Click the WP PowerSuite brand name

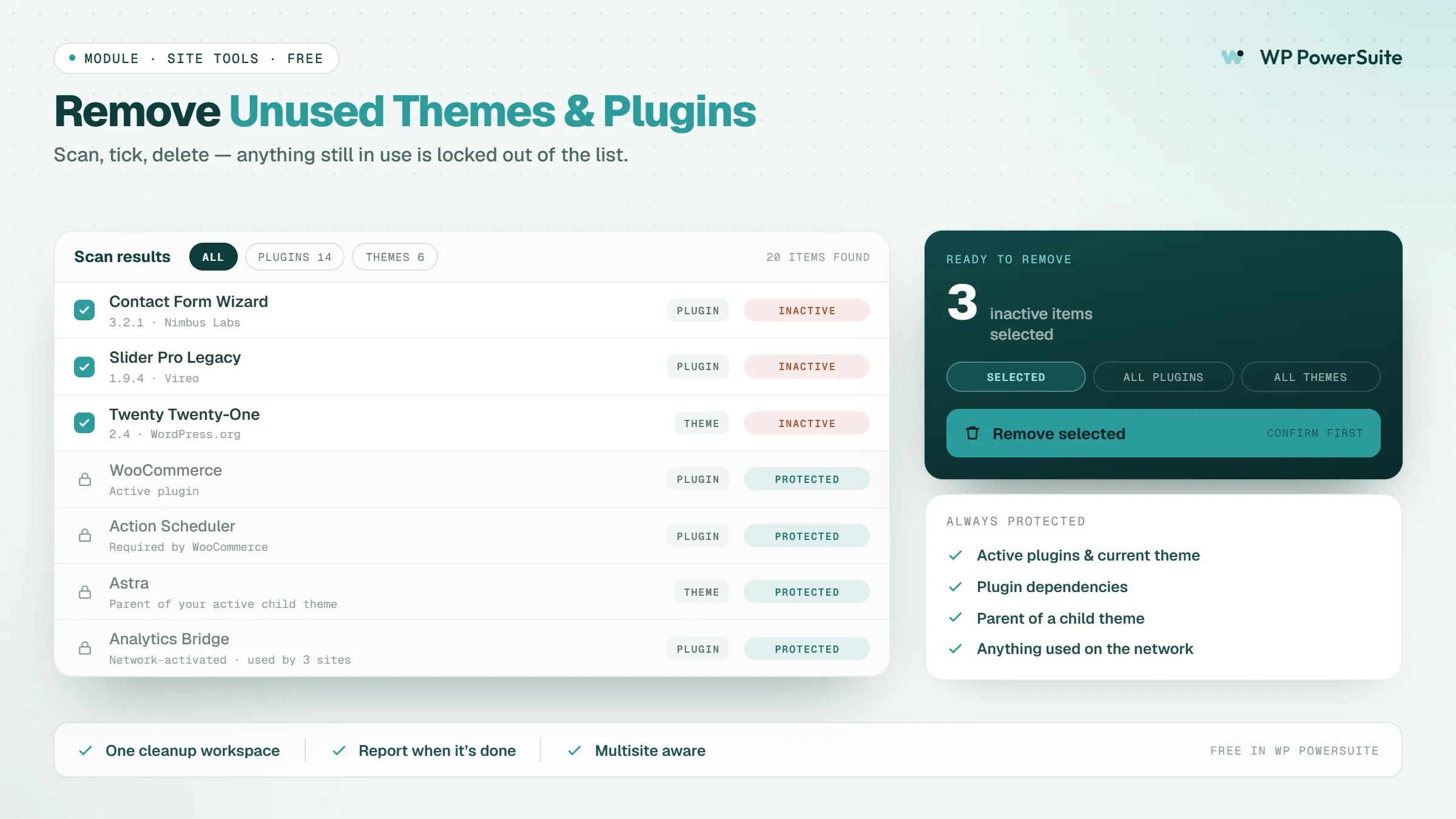tap(1331, 58)
